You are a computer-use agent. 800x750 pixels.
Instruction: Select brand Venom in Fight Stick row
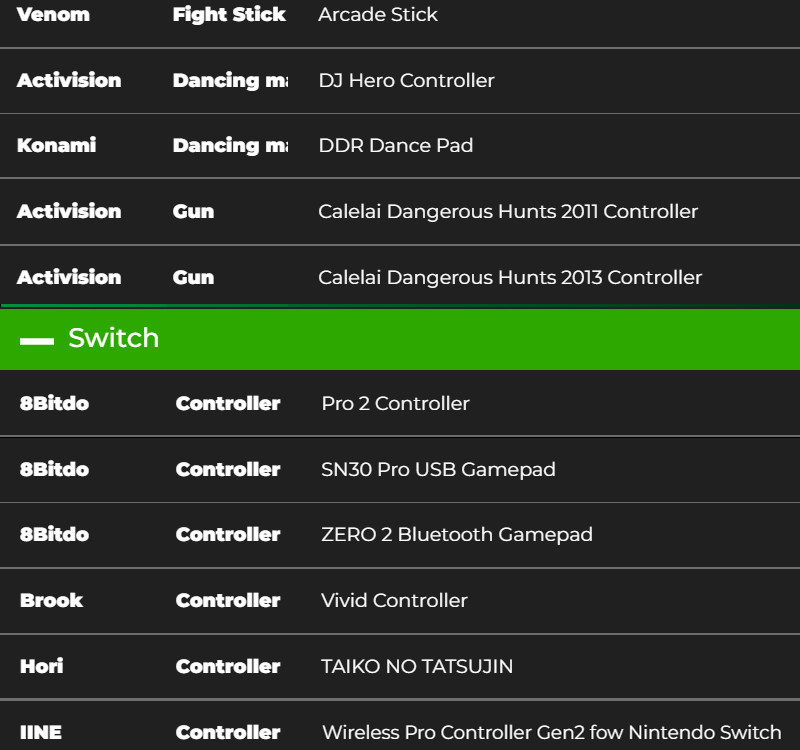click(53, 14)
